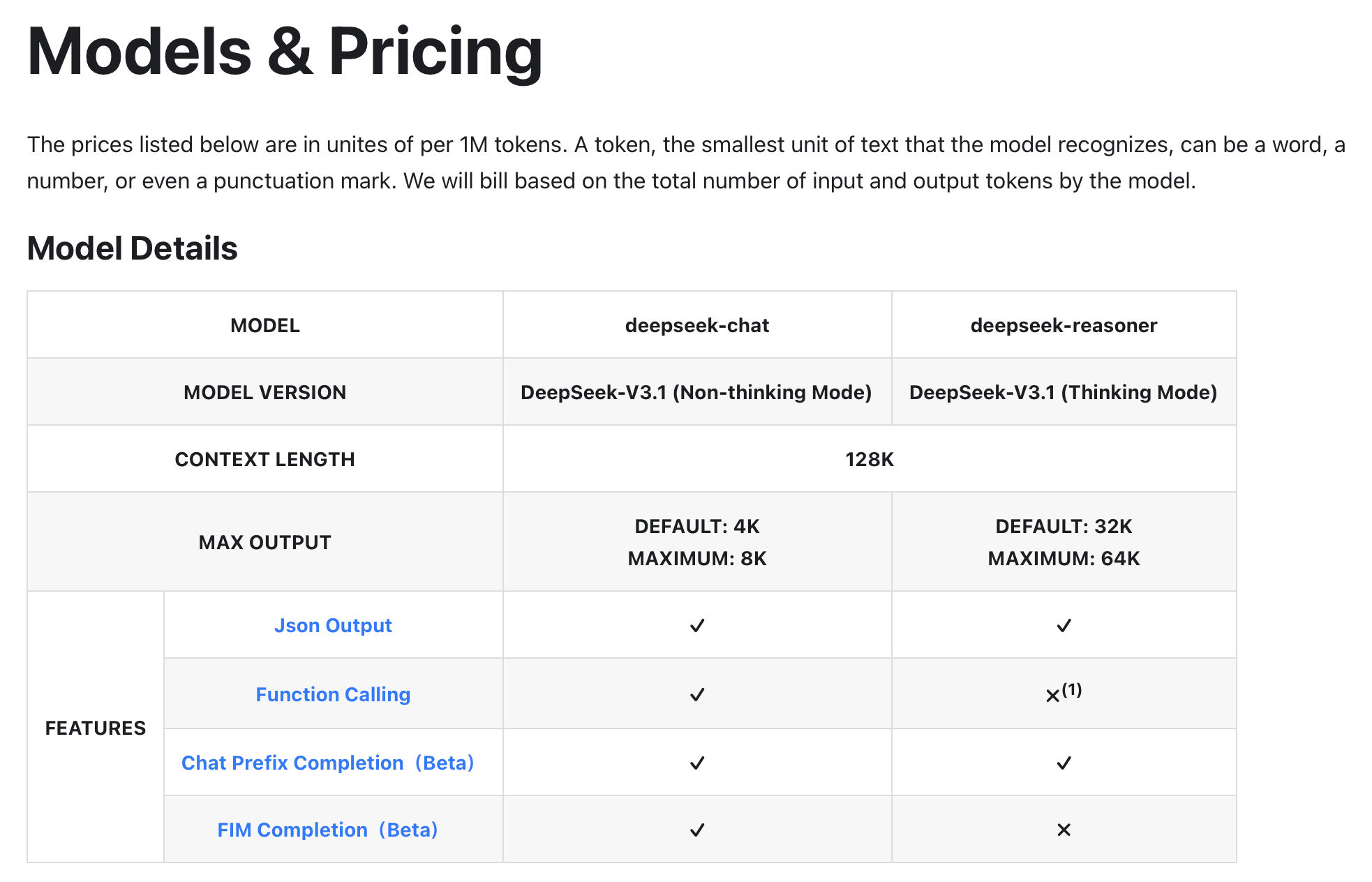
Task: Select the DeepSeek-V3.1 (Non-thinking Mode) cell
Action: click(697, 392)
